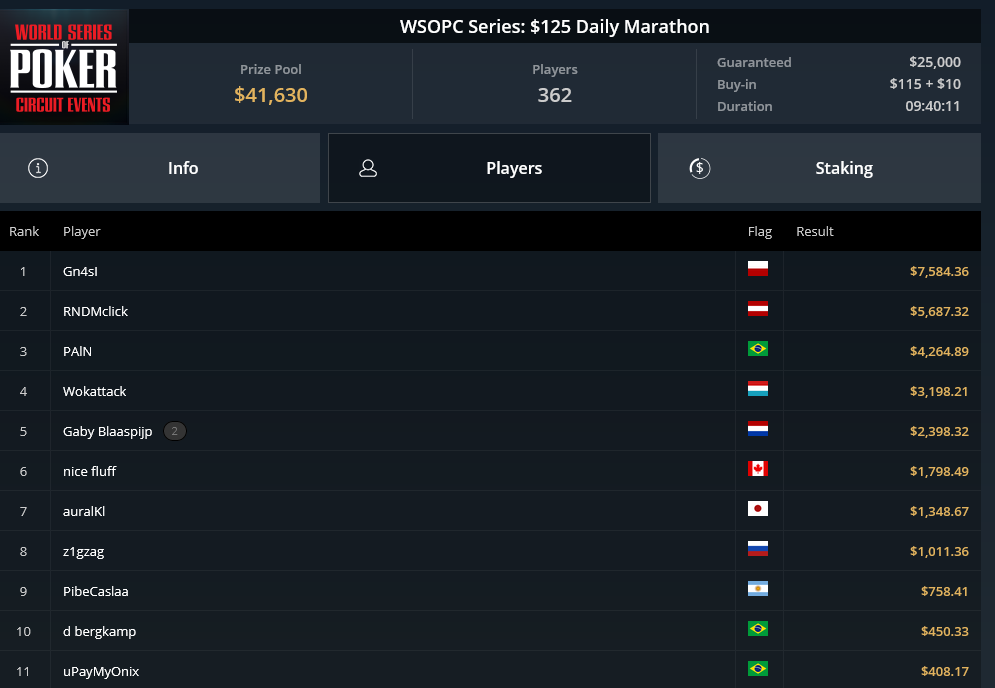Click the Rank column header
The width and height of the screenshot is (995, 688).
(24, 232)
